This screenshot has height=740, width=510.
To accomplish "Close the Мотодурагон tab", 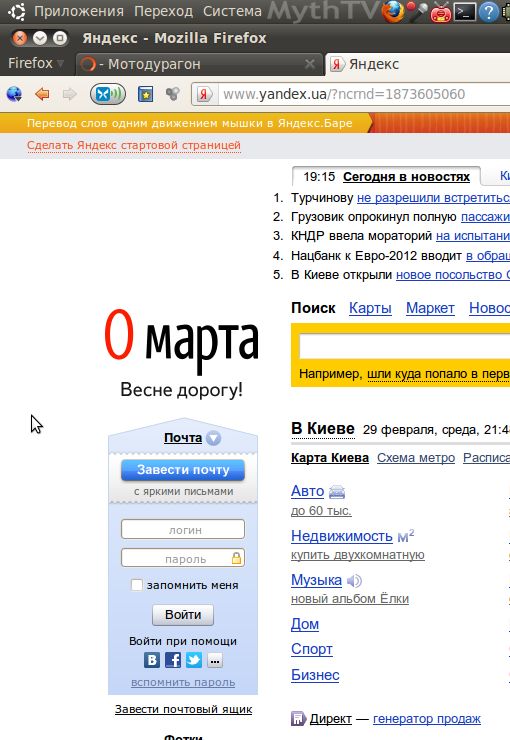I will (x=310, y=64).
